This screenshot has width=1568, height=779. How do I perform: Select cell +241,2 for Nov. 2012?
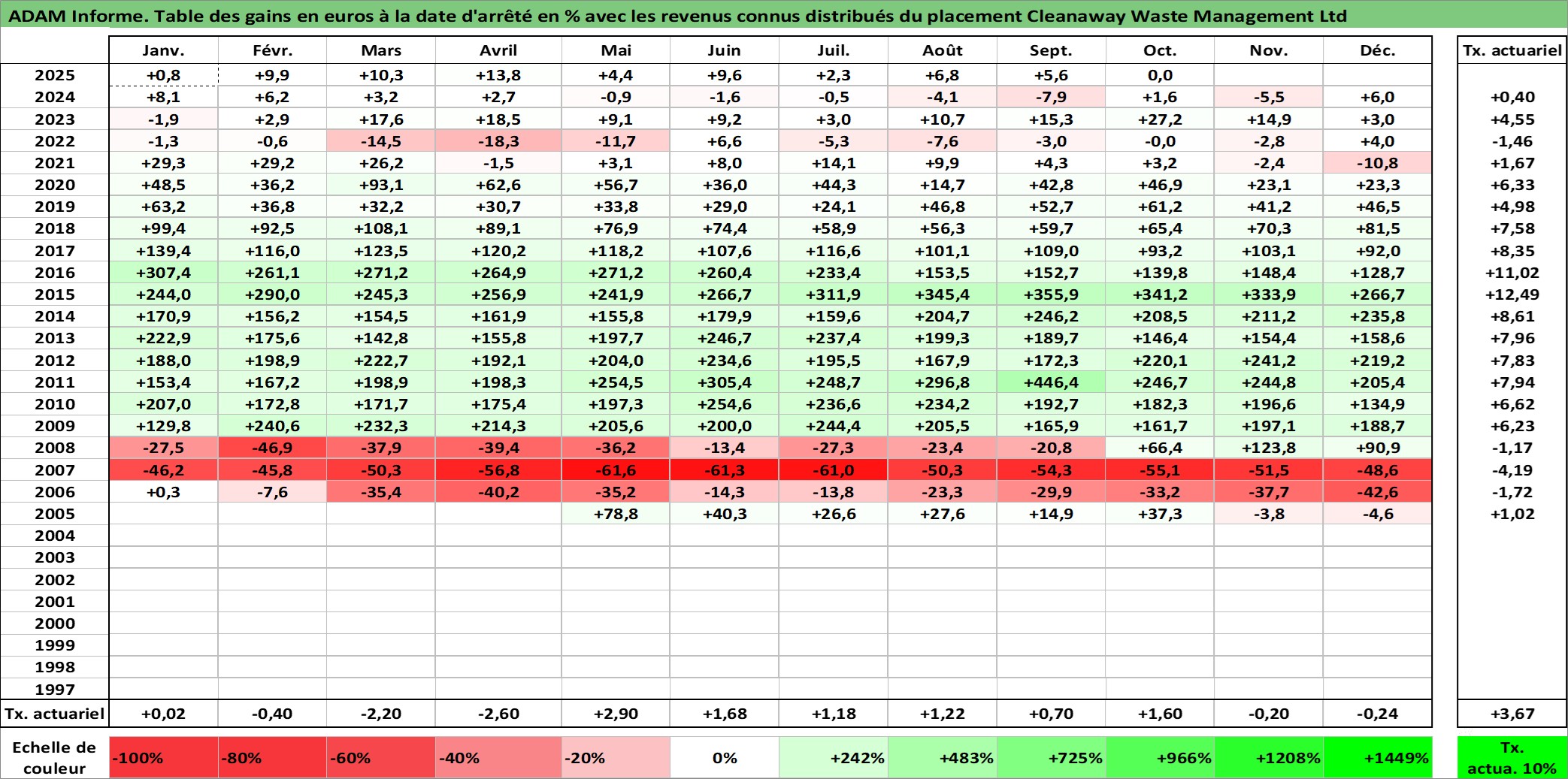[x=1269, y=361]
